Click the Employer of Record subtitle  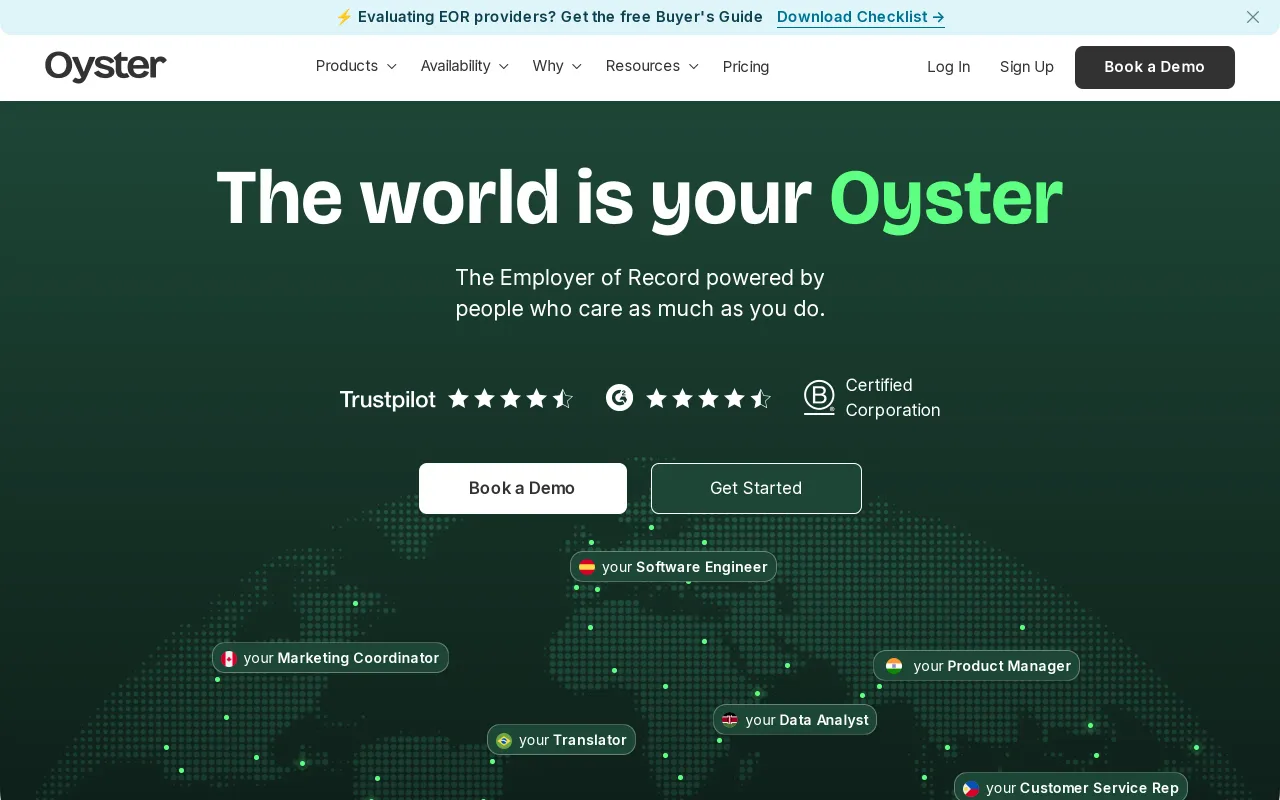(640, 293)
